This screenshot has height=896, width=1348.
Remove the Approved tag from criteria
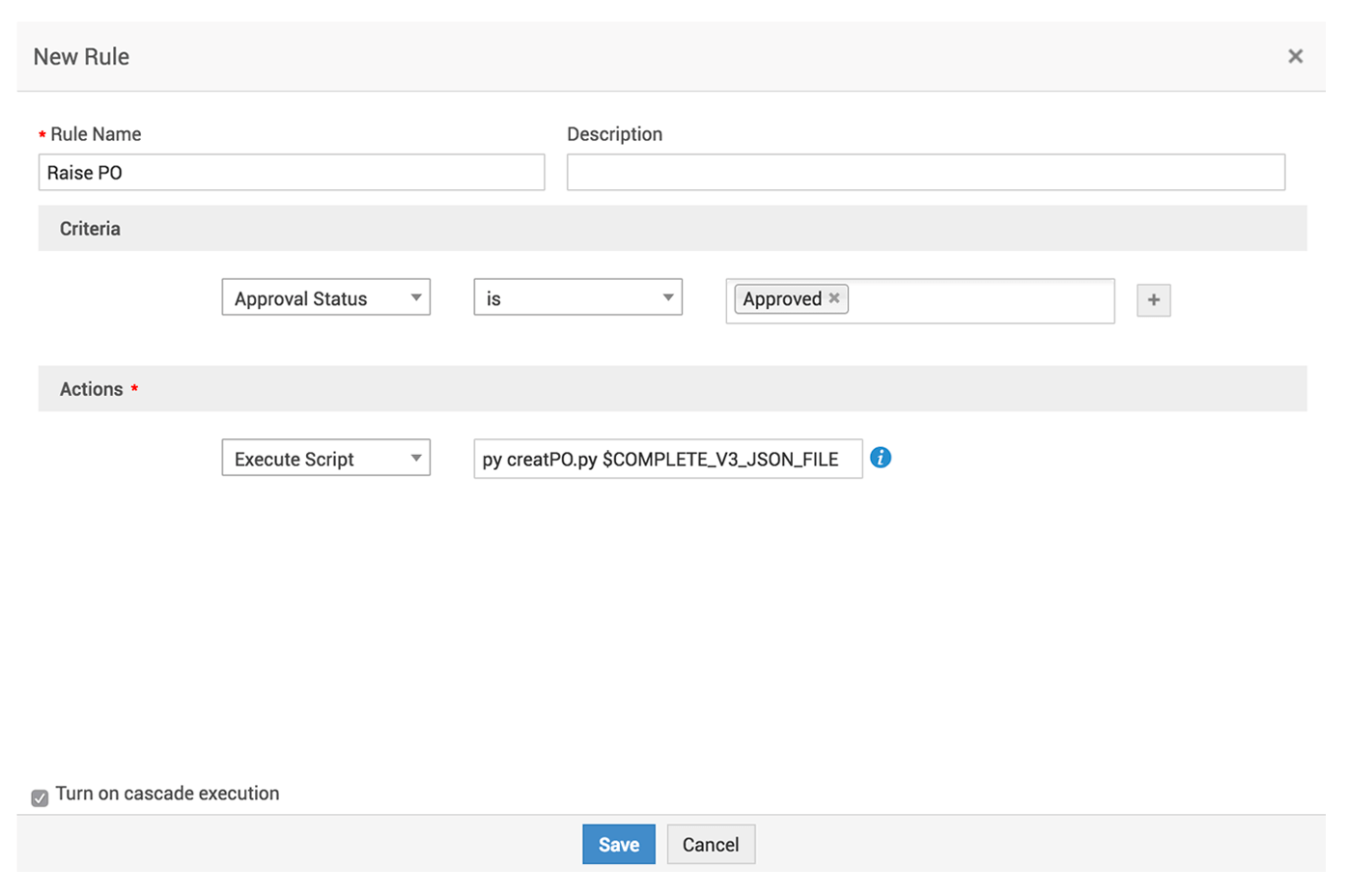pos(834,298)
